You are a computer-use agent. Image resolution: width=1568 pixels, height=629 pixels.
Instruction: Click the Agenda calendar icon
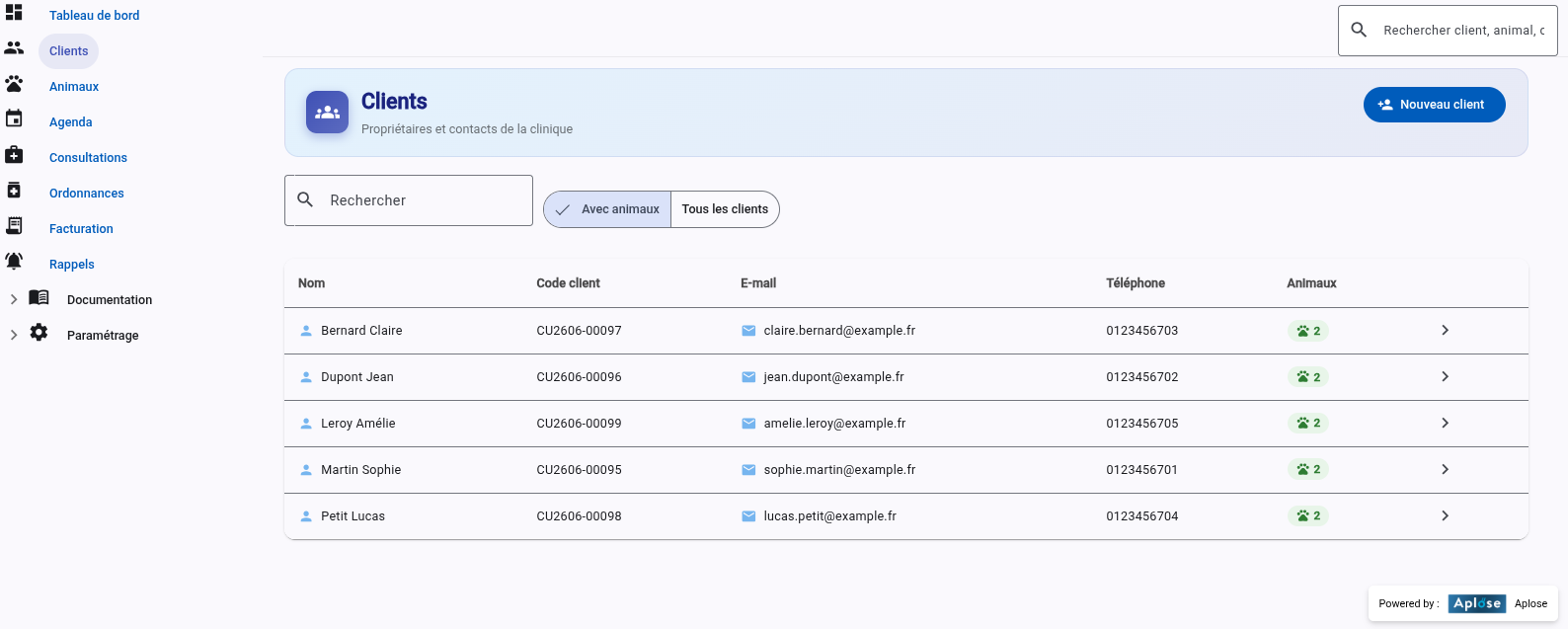pyautogui.click(x=14, y=118)
